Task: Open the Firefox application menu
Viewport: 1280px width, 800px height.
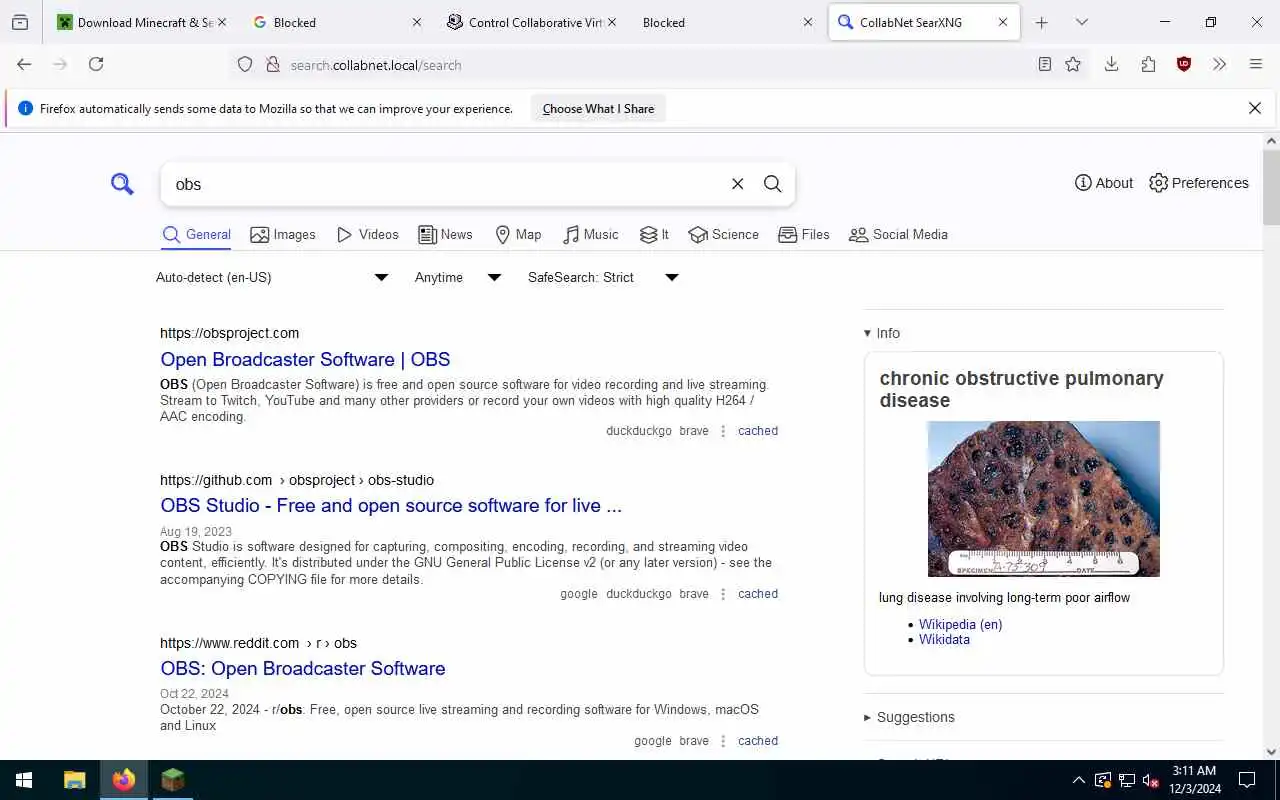Action: [1256, 64]
